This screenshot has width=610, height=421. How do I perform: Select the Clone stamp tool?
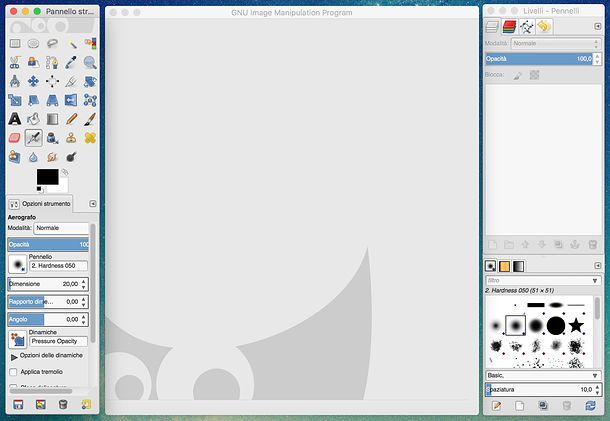71,138
